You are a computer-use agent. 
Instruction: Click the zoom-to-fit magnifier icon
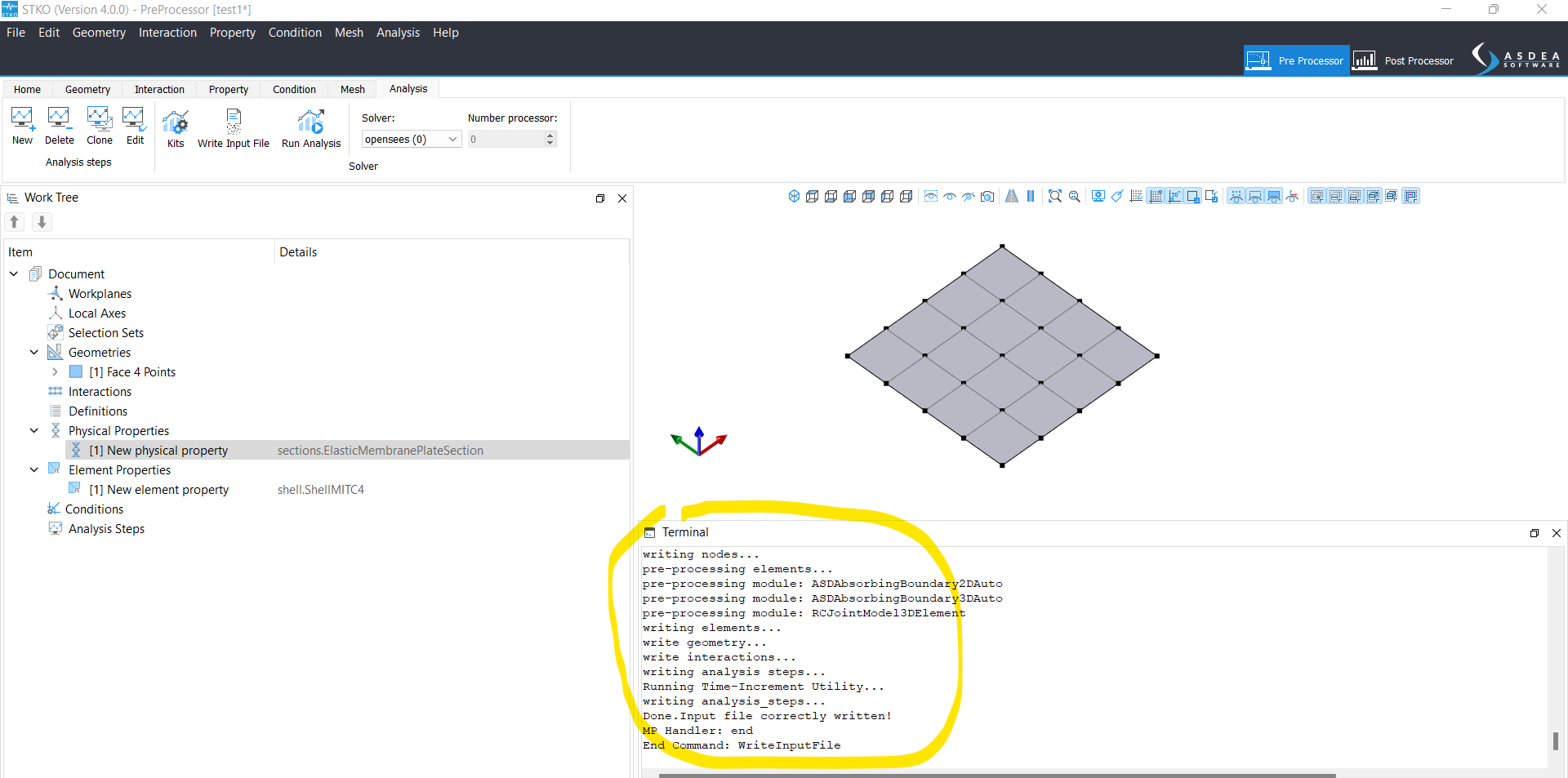1055,196
